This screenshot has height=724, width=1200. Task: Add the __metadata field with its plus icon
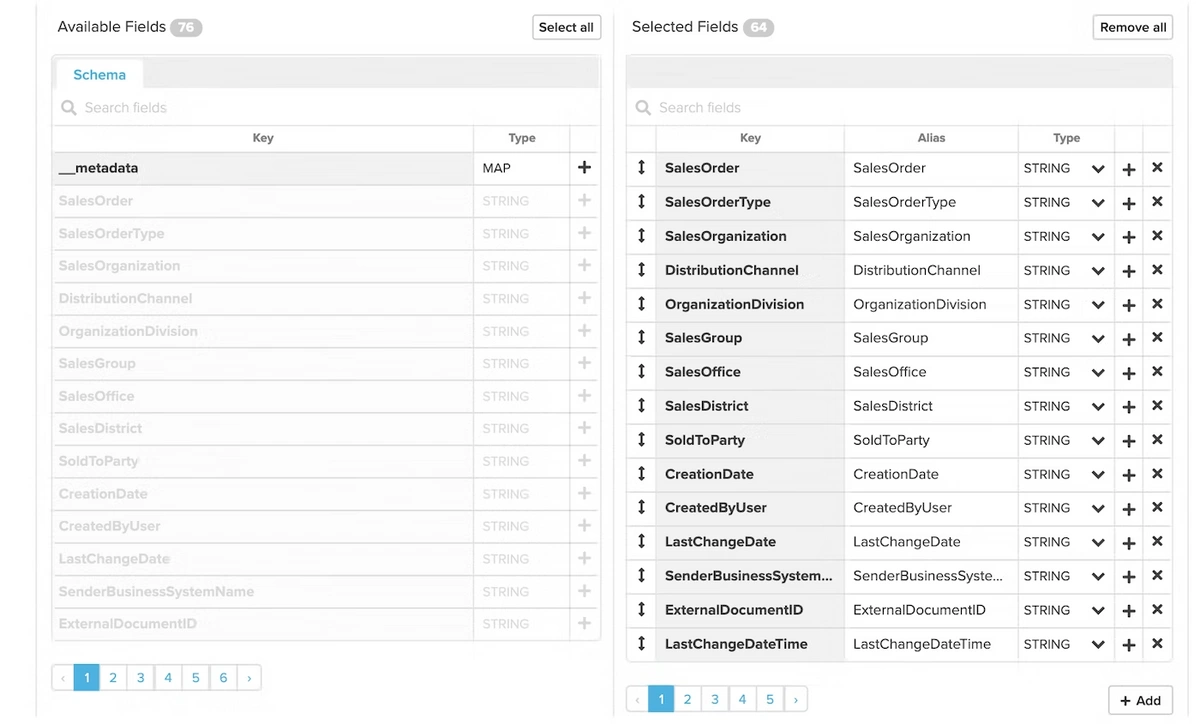point(584,168)
